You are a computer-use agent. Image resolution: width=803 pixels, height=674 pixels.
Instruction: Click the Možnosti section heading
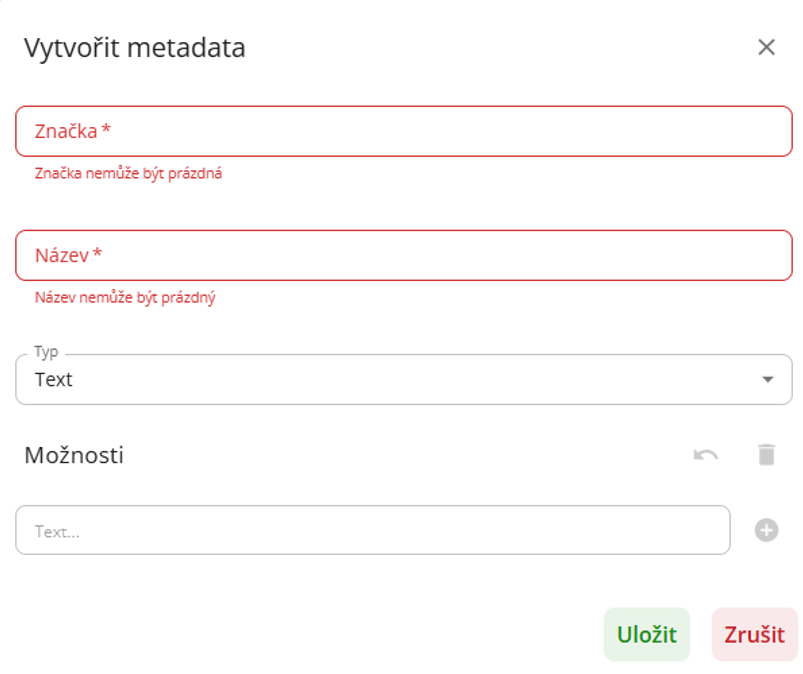74,455
